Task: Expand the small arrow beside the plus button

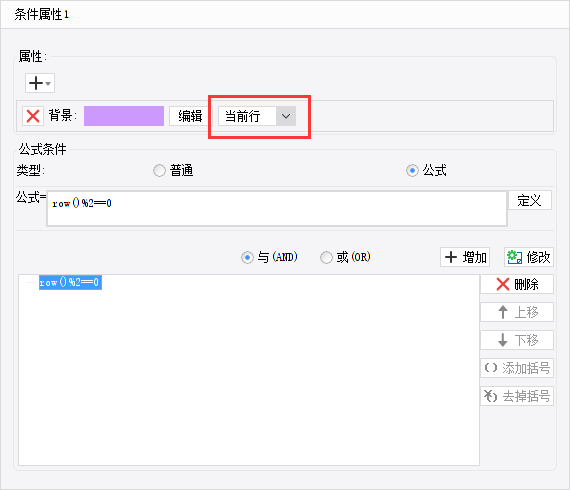Action: tap(48, 84)
